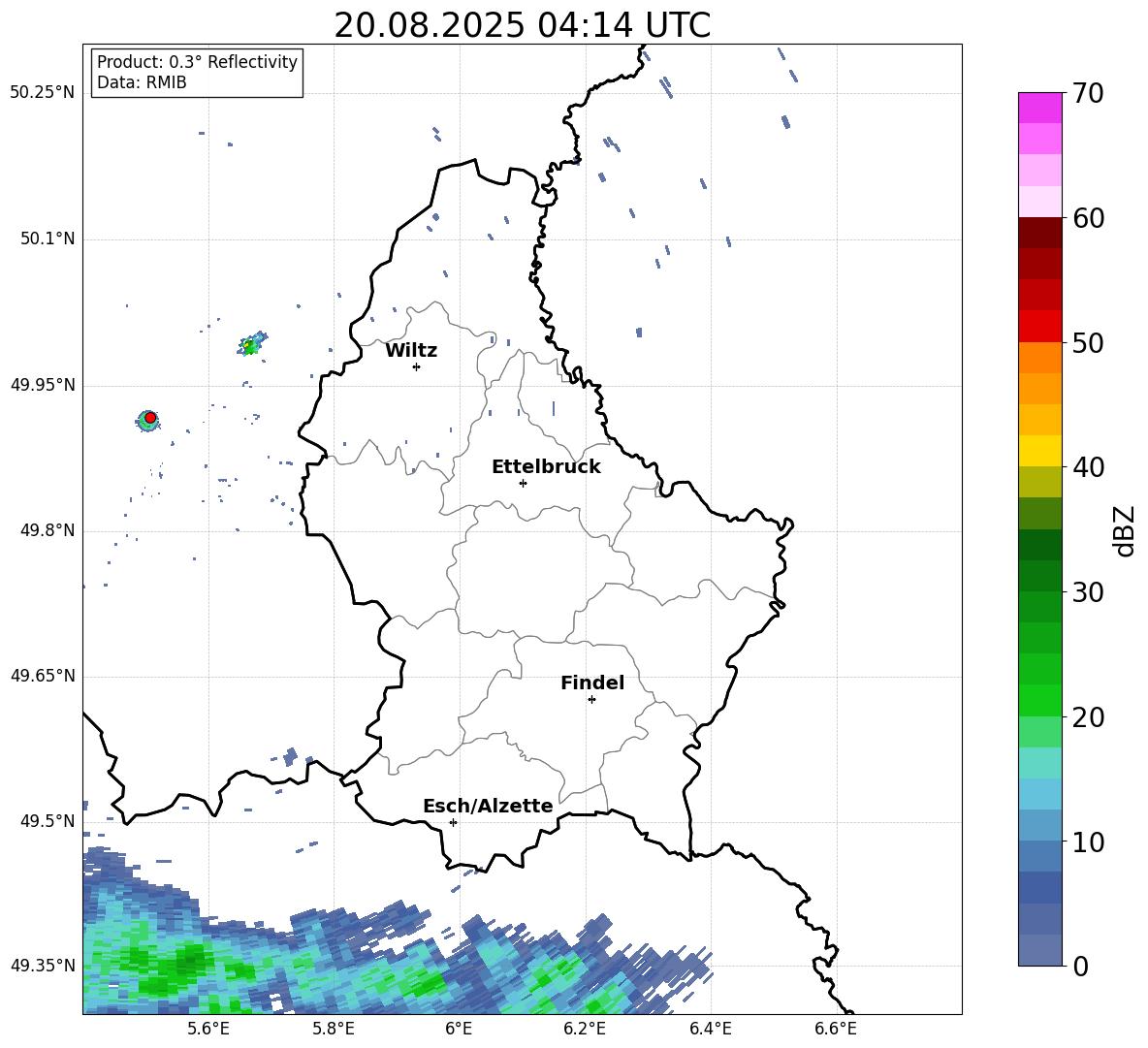Click the 50.25°N latitude label
1148x1048 pixels.
pos(43,93)
